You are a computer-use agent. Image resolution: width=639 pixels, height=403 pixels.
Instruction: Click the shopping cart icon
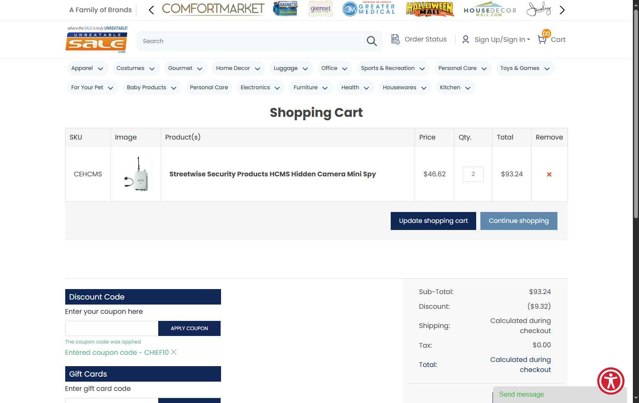542,40
